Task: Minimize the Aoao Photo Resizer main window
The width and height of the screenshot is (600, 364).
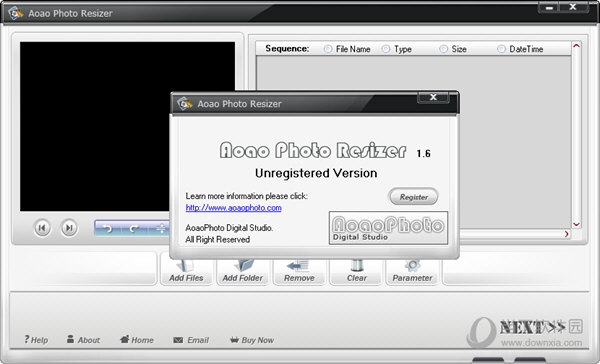Action: pos(549,7)
